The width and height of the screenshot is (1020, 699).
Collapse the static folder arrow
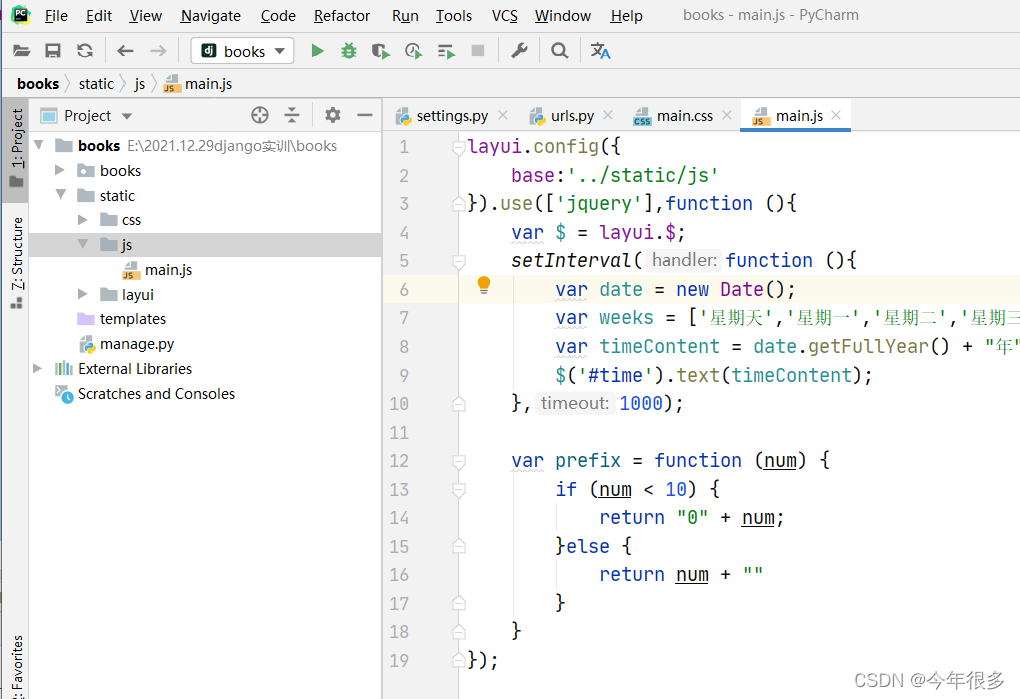[x=61, y=194]
